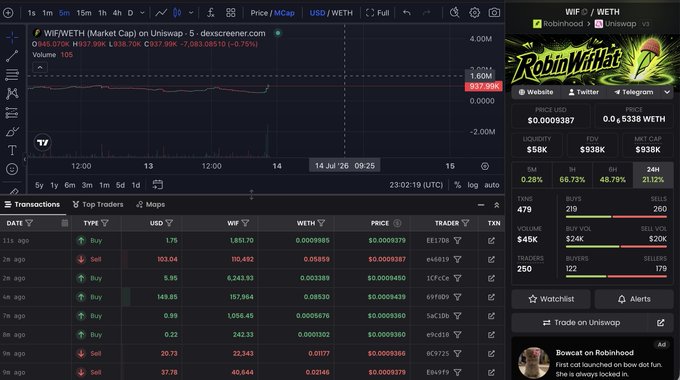Open the emoji icons tool
This screenshot has width=680, height=380.
click(12, 169)
